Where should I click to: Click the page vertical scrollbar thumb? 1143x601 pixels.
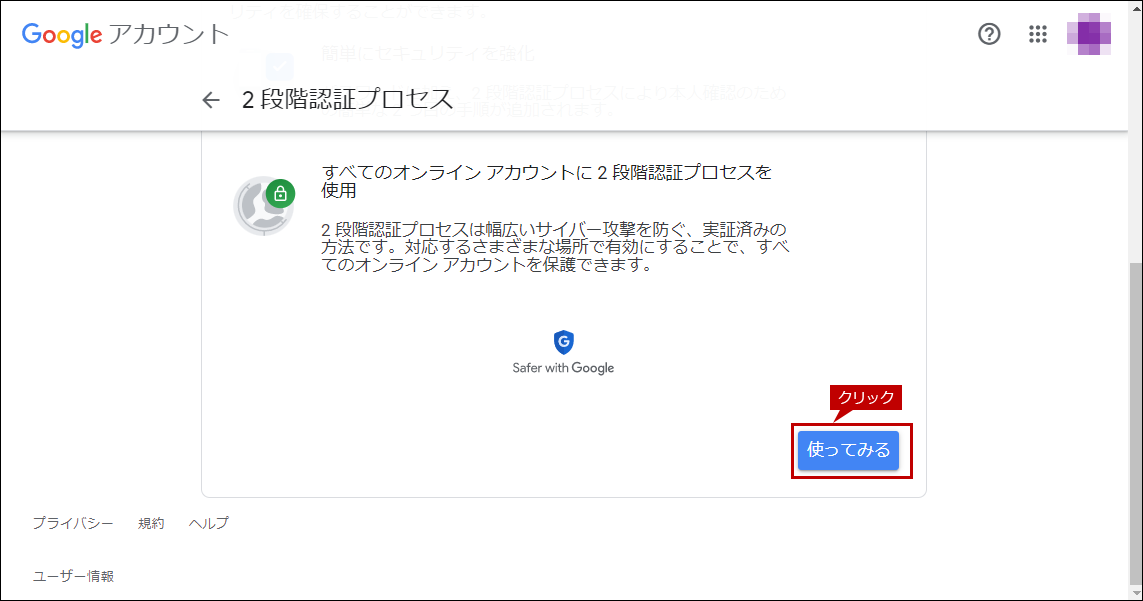1135,423
